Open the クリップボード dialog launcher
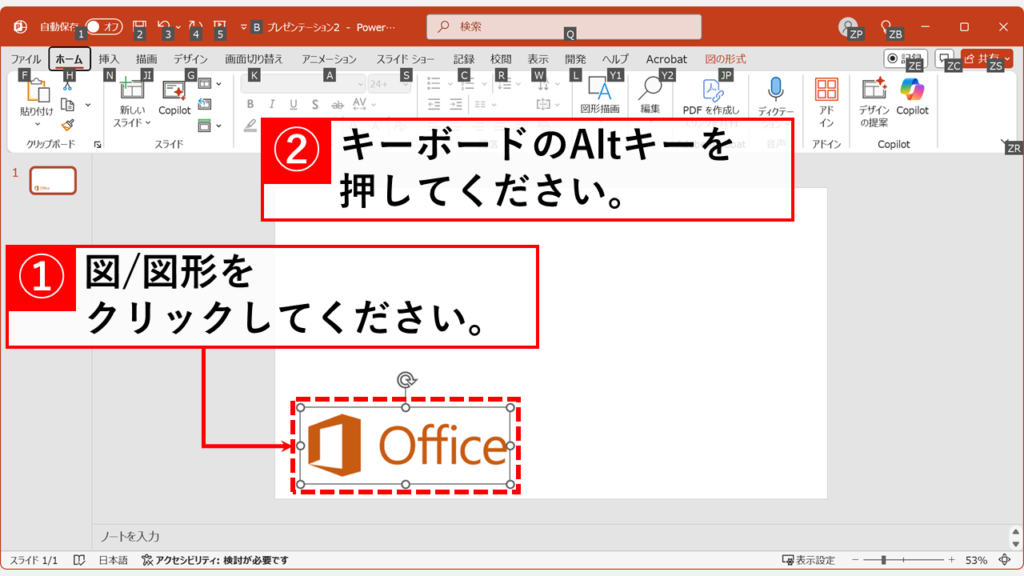 (97, 144)
